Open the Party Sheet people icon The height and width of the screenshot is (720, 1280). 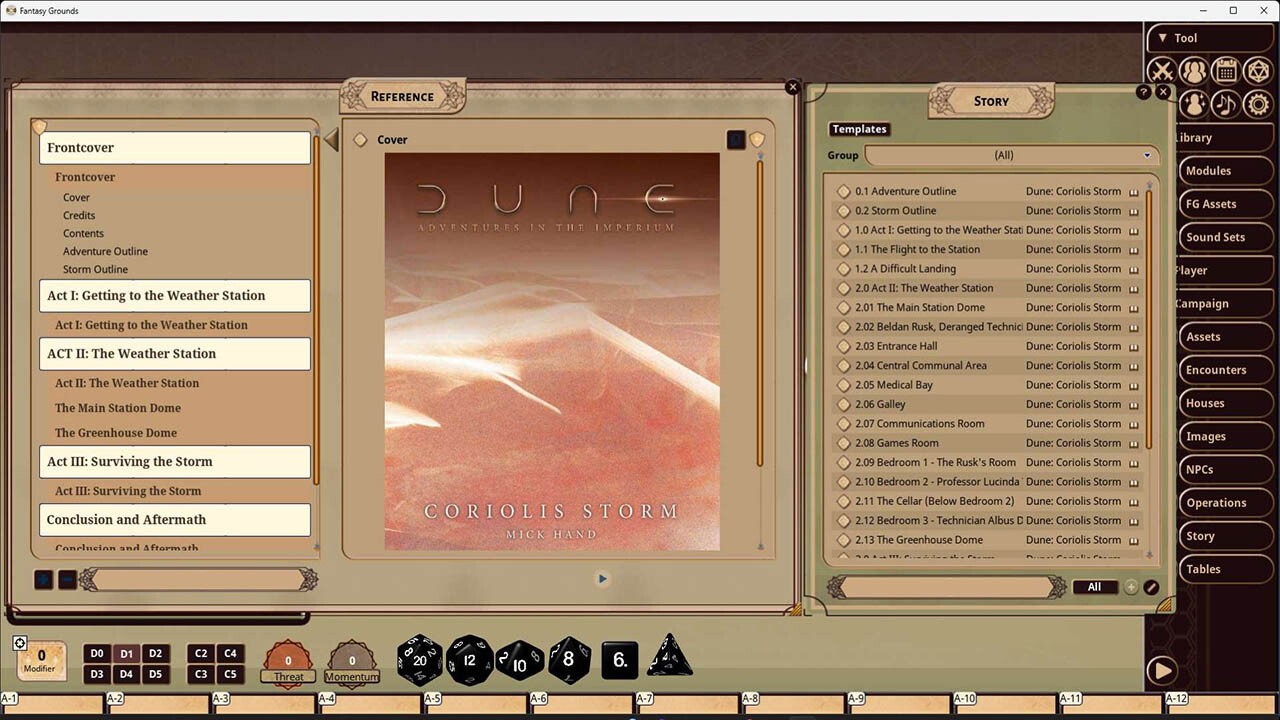tap(1193, 70)
